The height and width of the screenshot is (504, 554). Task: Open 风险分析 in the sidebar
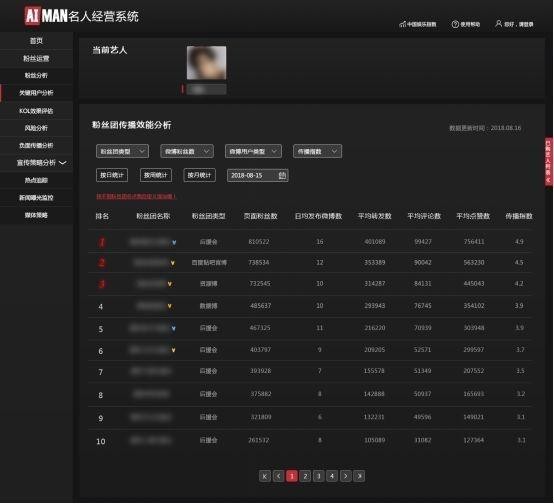click(36, 128)
